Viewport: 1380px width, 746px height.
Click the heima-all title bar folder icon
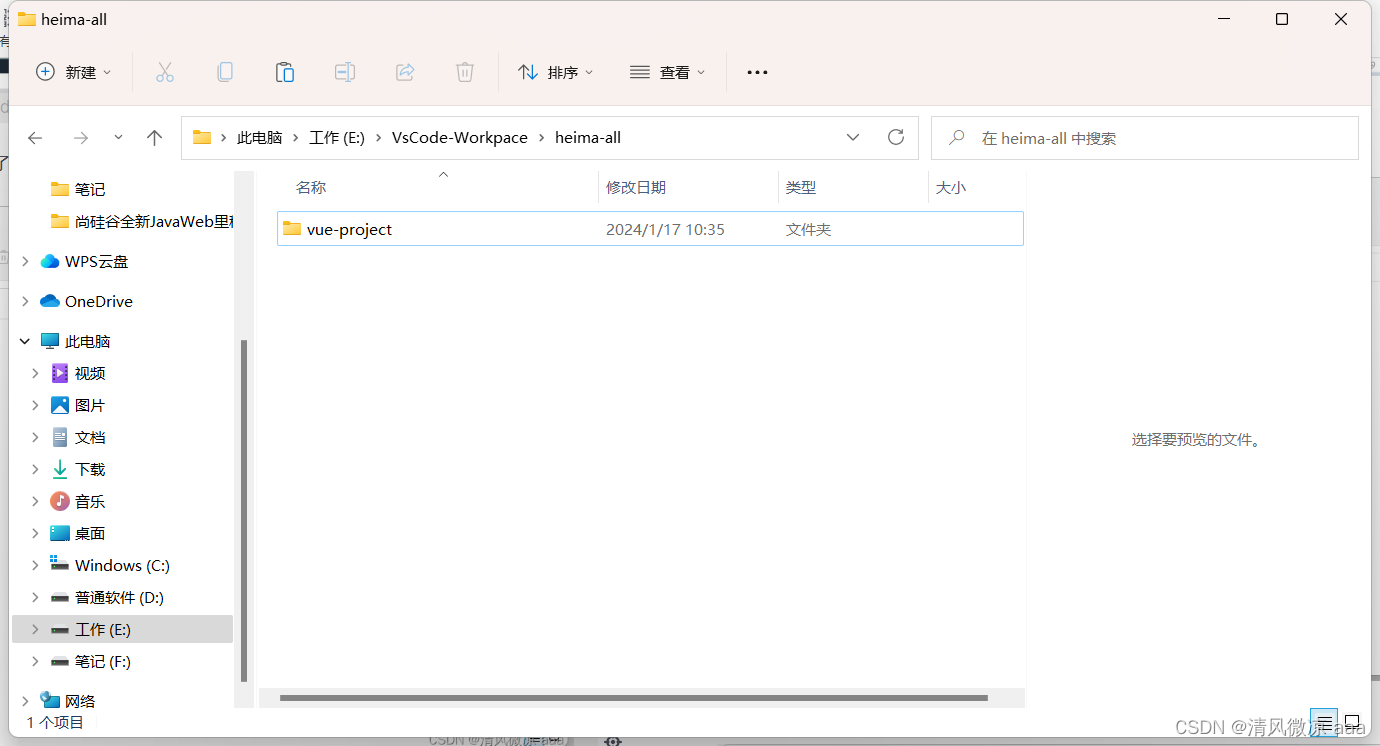coord(27,19)
